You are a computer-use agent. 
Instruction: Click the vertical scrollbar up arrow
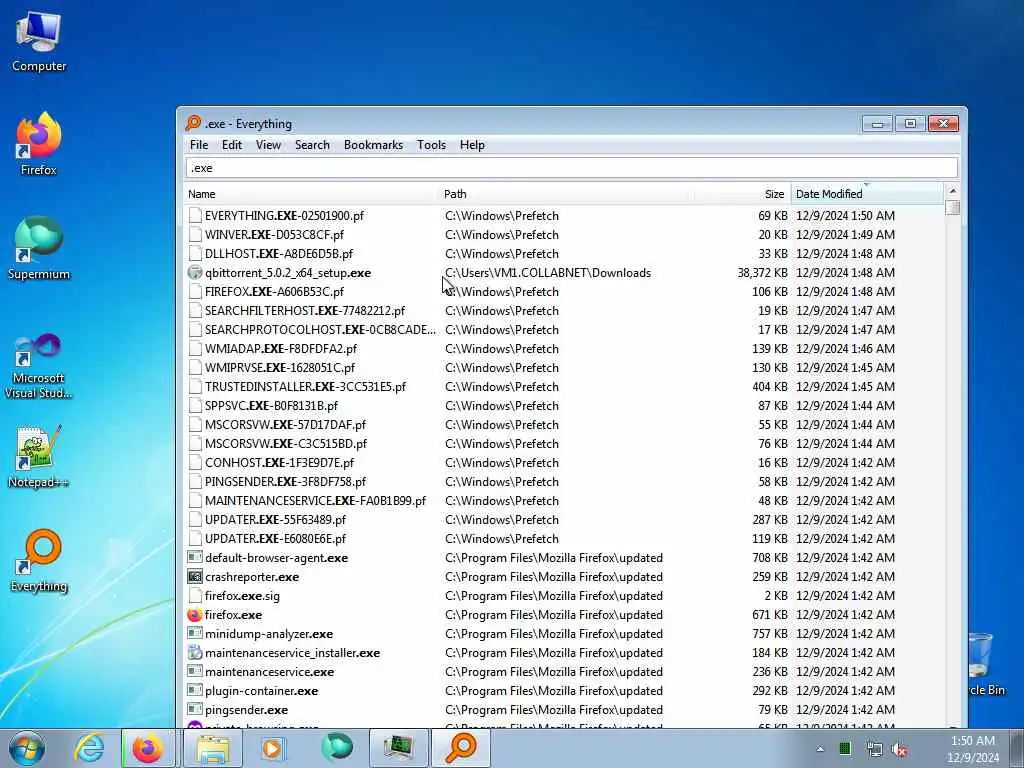click(952, 191)
